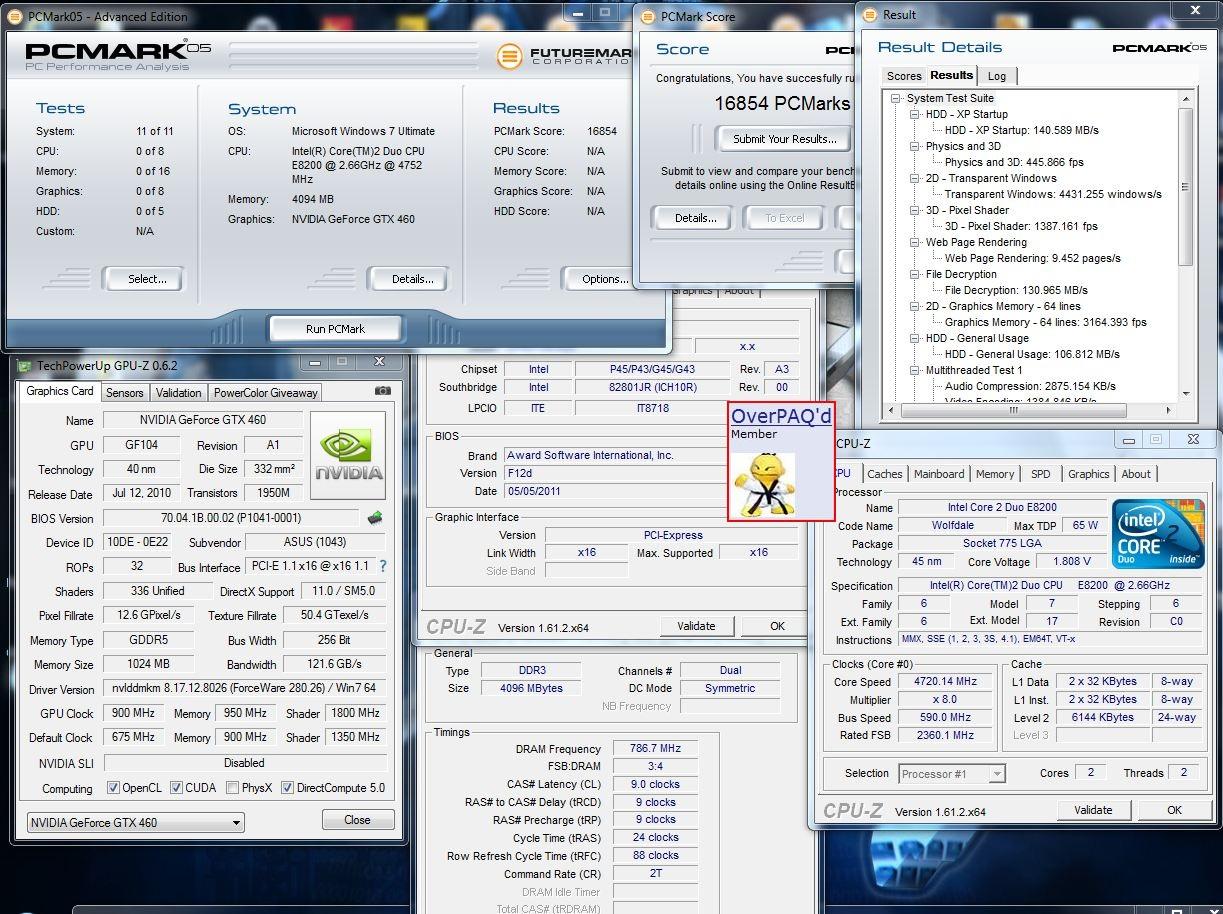Open the Validation tab in GPU-Z
1223x914 pixels.
179,393
